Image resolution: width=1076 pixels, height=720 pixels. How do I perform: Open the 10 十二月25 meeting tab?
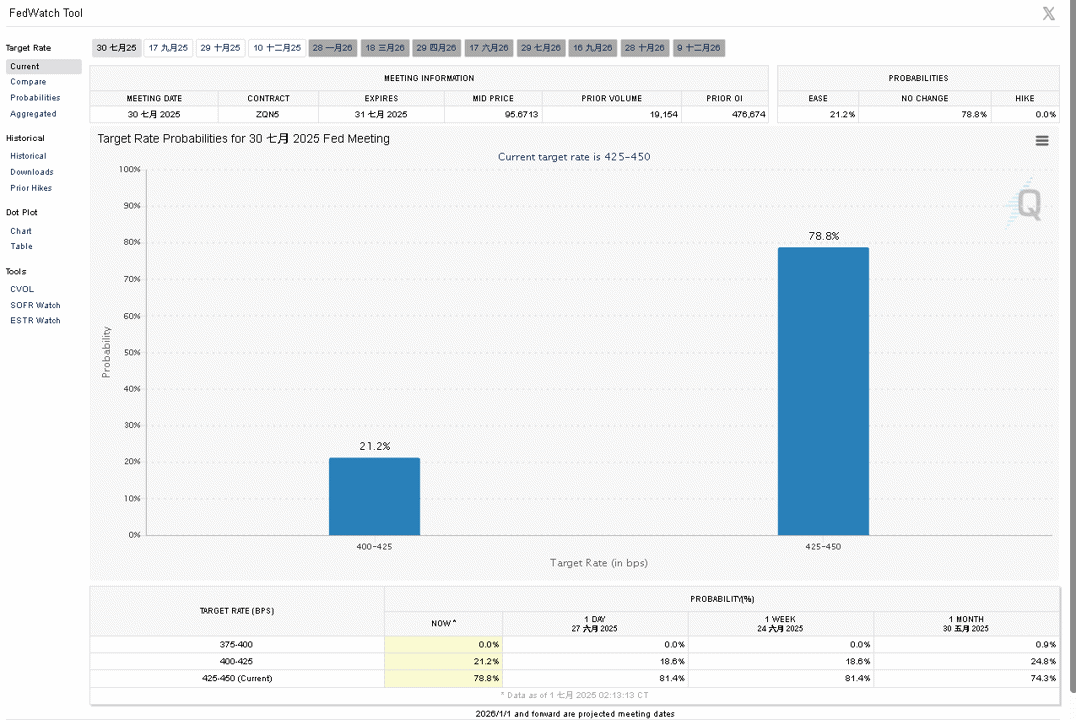click(277, 48)
